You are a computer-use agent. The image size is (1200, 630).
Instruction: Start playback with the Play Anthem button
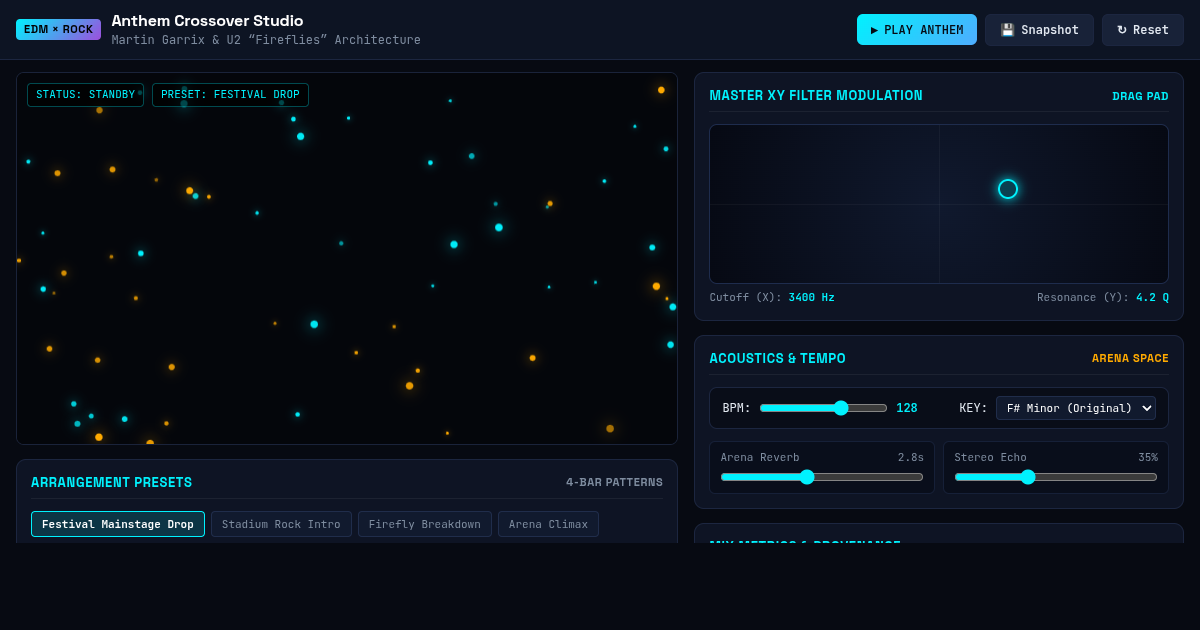(x=917, y=30)
